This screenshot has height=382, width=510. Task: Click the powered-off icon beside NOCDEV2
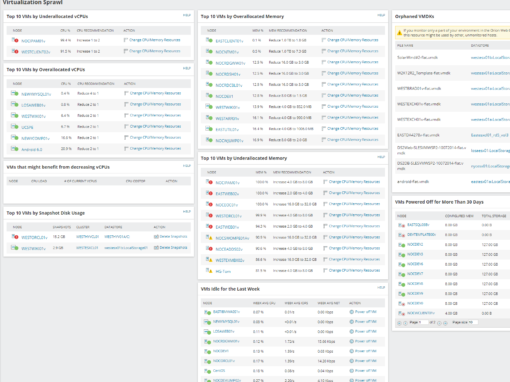click(x=402, y=245)
